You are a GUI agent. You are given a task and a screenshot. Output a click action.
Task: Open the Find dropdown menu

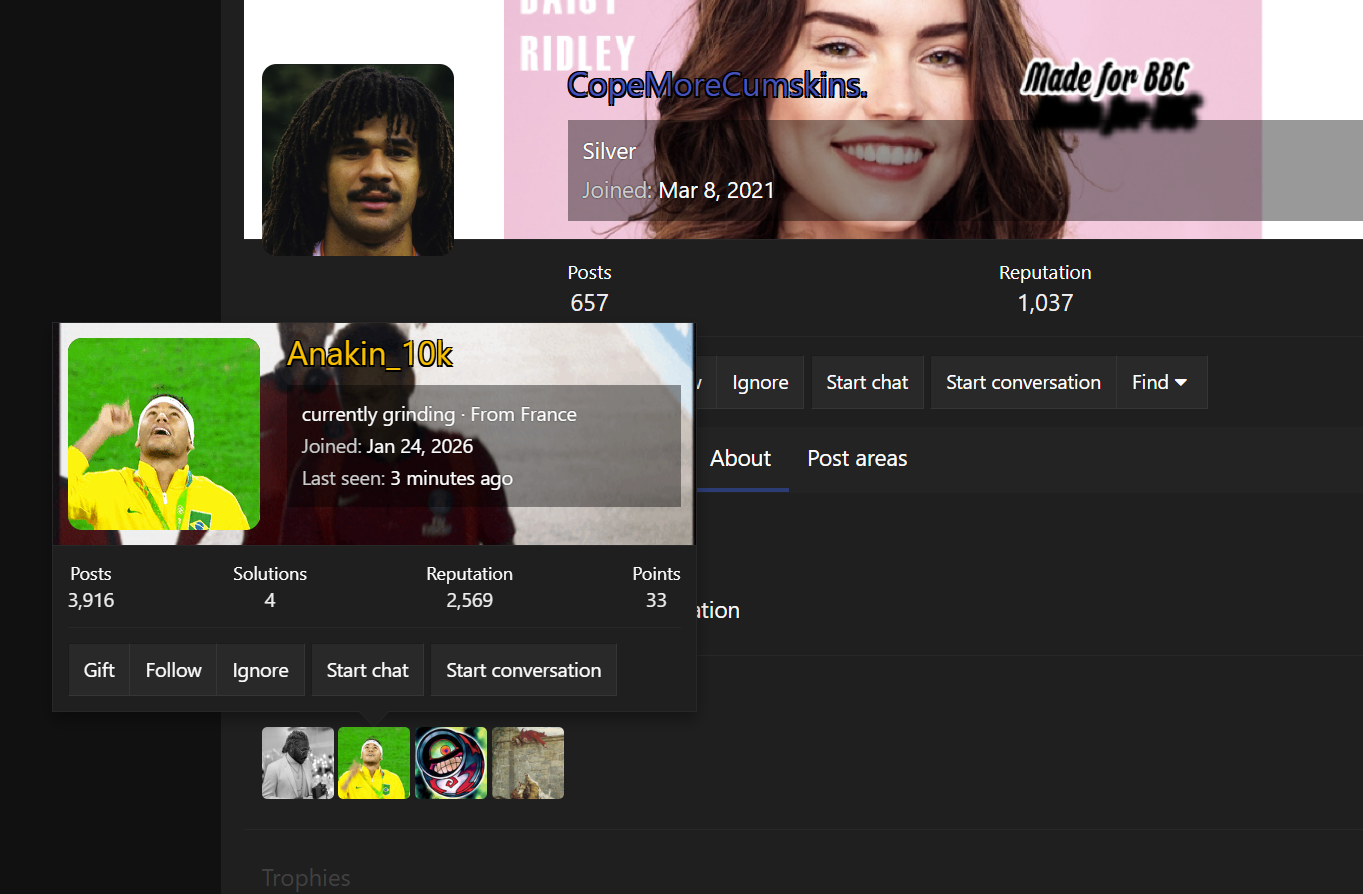coord(1161,382)
